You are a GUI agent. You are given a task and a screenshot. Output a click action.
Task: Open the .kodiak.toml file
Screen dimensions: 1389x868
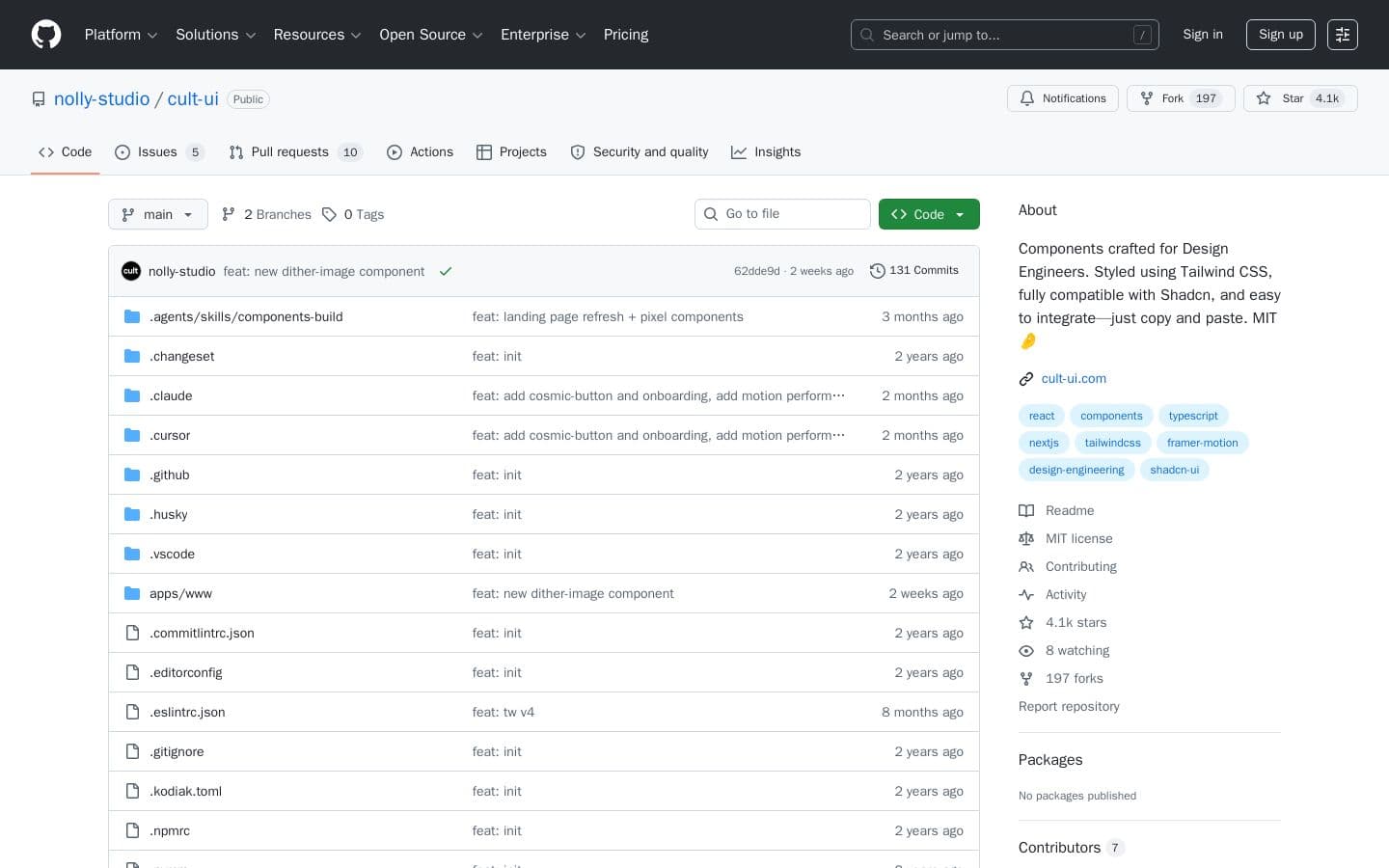pos(186,791)
